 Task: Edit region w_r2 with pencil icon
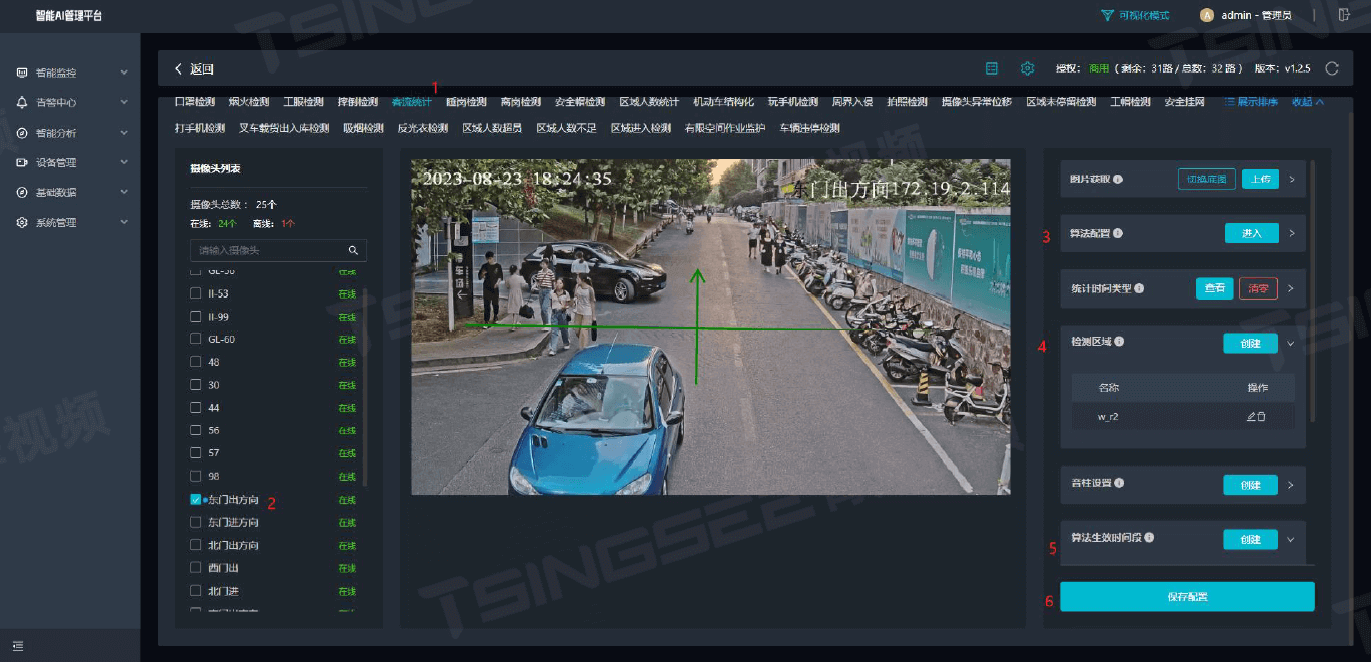tap(1251, 417)
